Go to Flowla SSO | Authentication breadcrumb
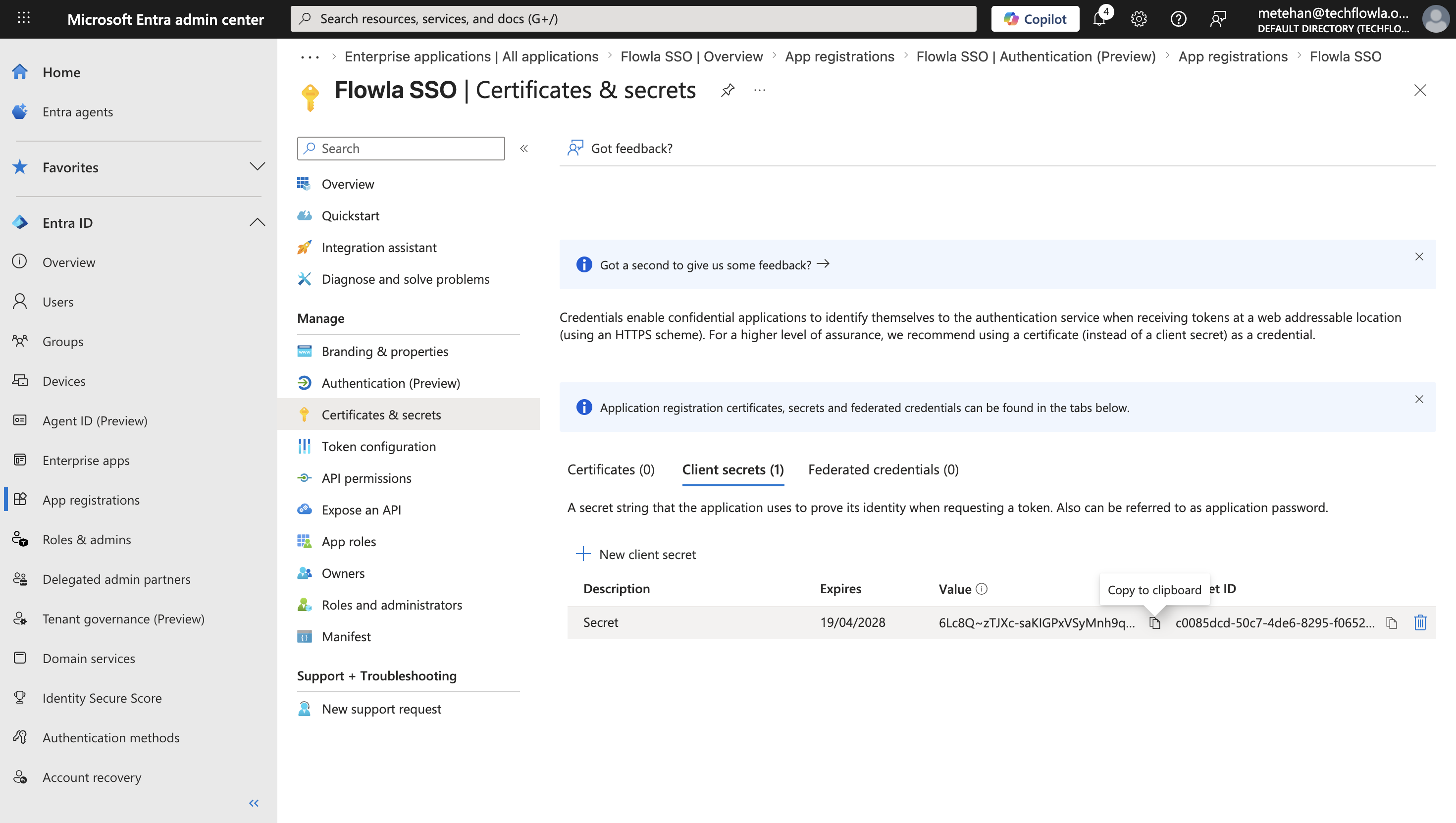The height and width of the screenshot is (823, 1456). (1036, 56)
